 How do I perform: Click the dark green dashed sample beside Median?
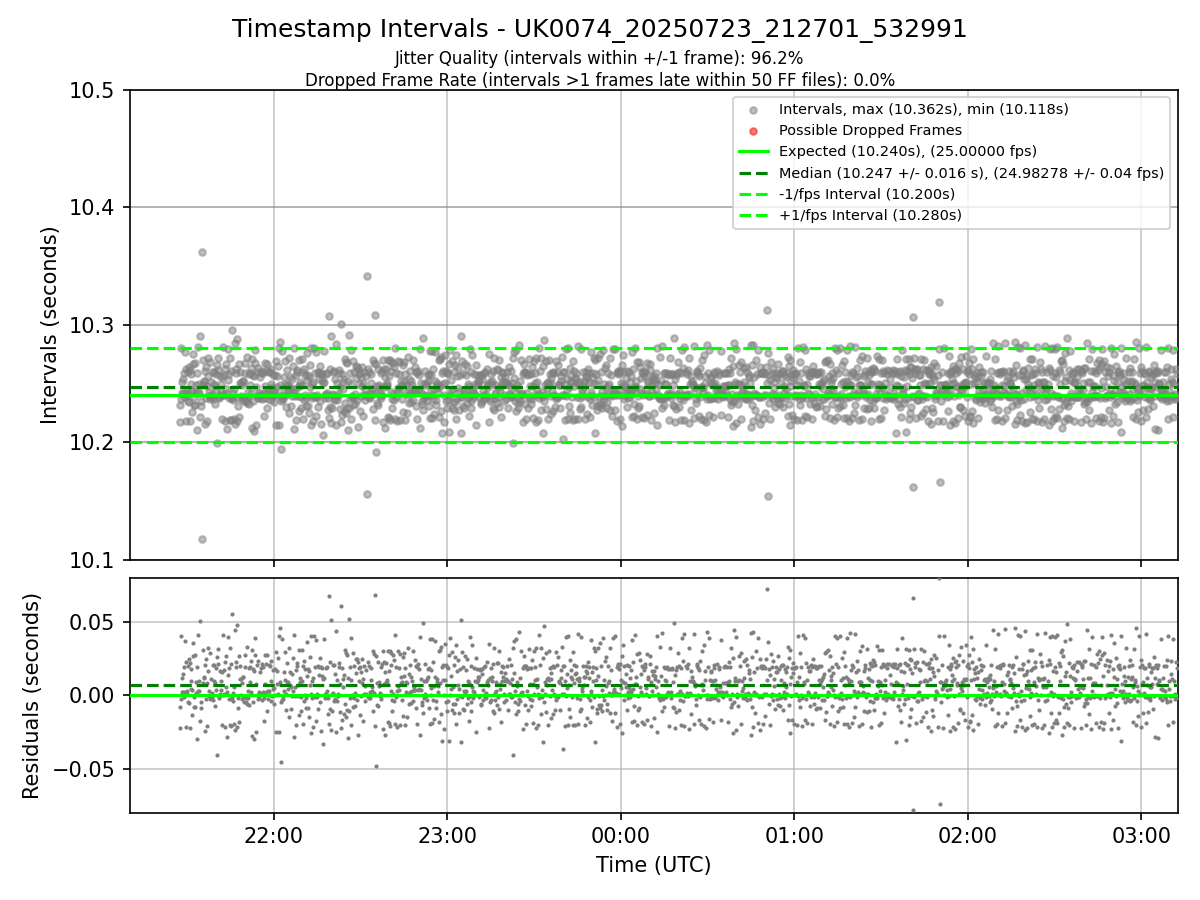pos(754,173)
